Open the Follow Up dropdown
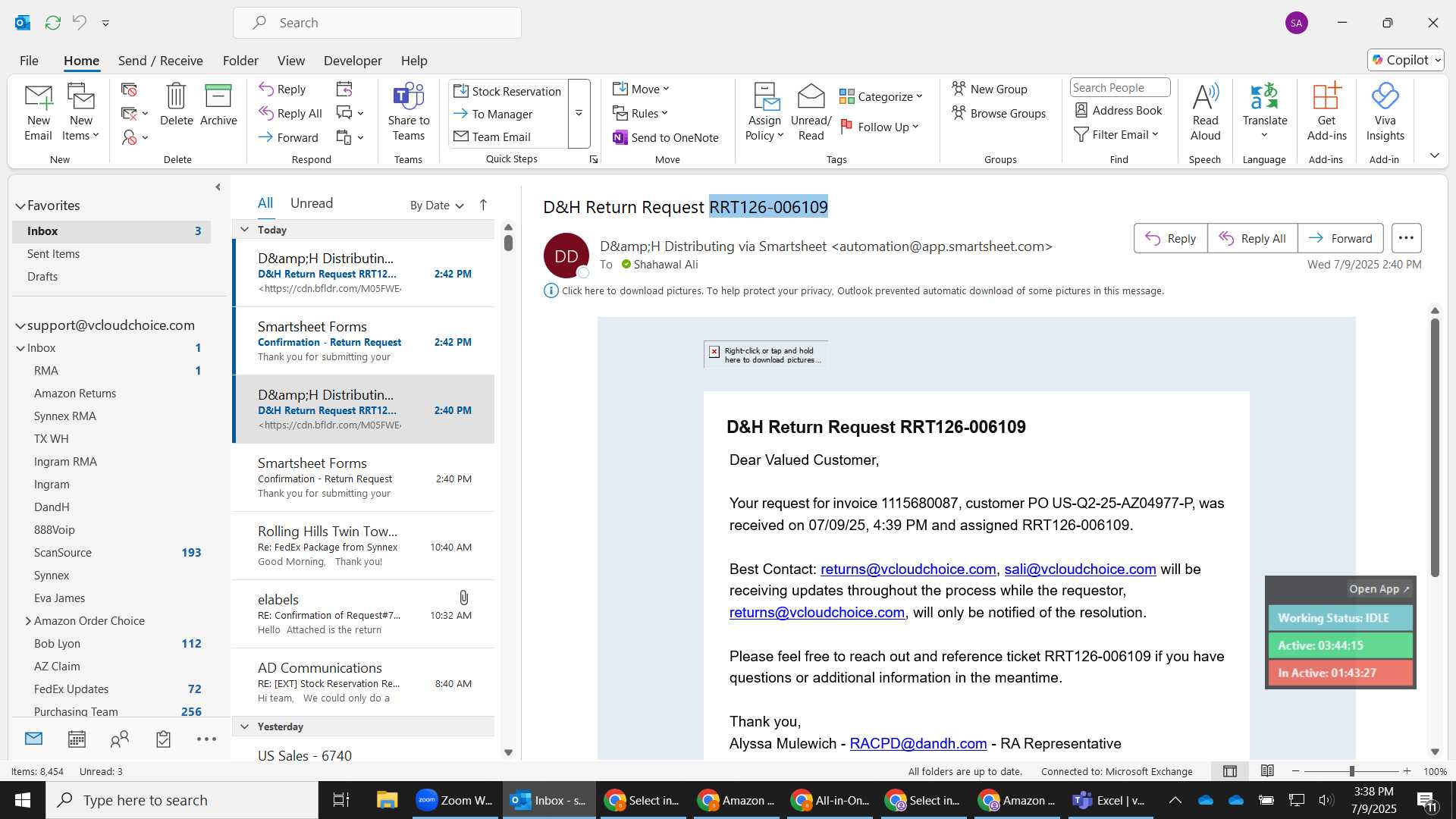1456x819 pixels. click(880, 127)
